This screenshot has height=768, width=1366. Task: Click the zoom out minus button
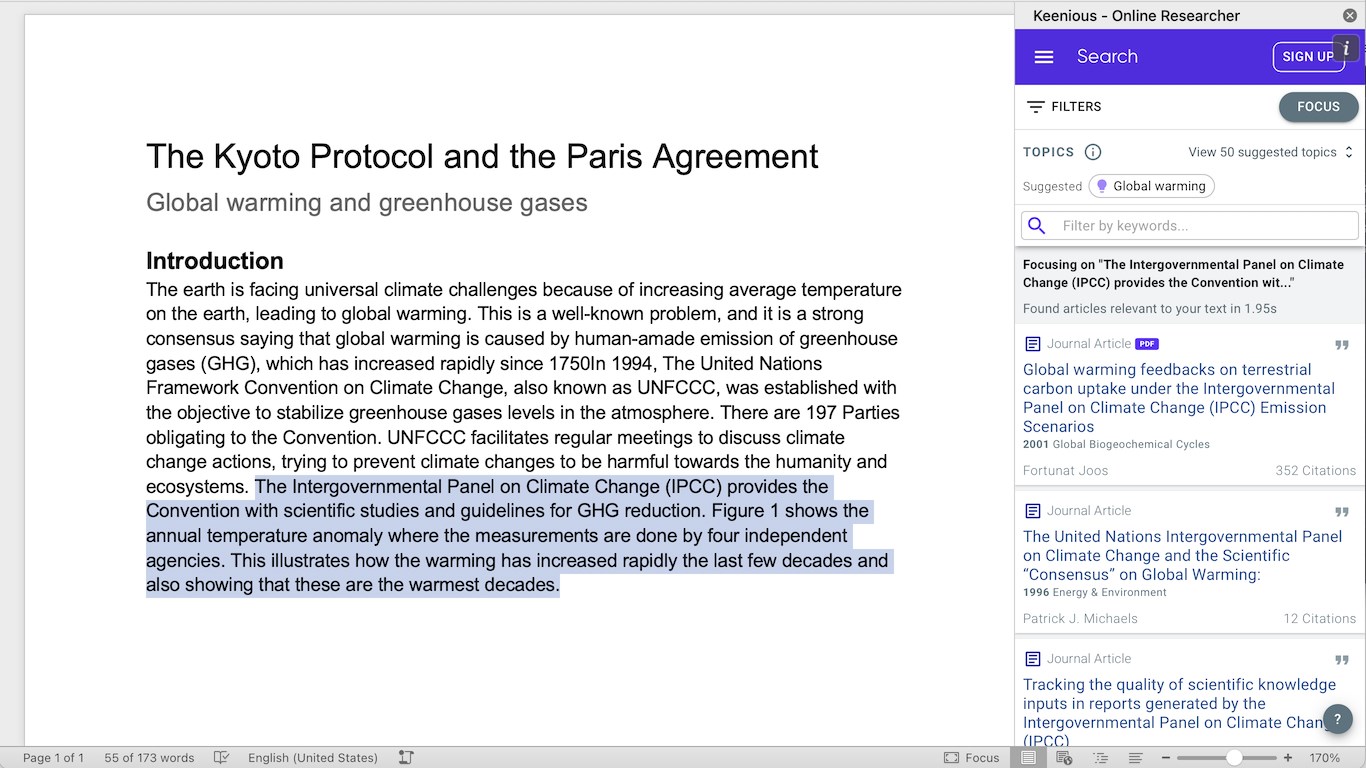pyautogui.click(x=1165, y=758)
